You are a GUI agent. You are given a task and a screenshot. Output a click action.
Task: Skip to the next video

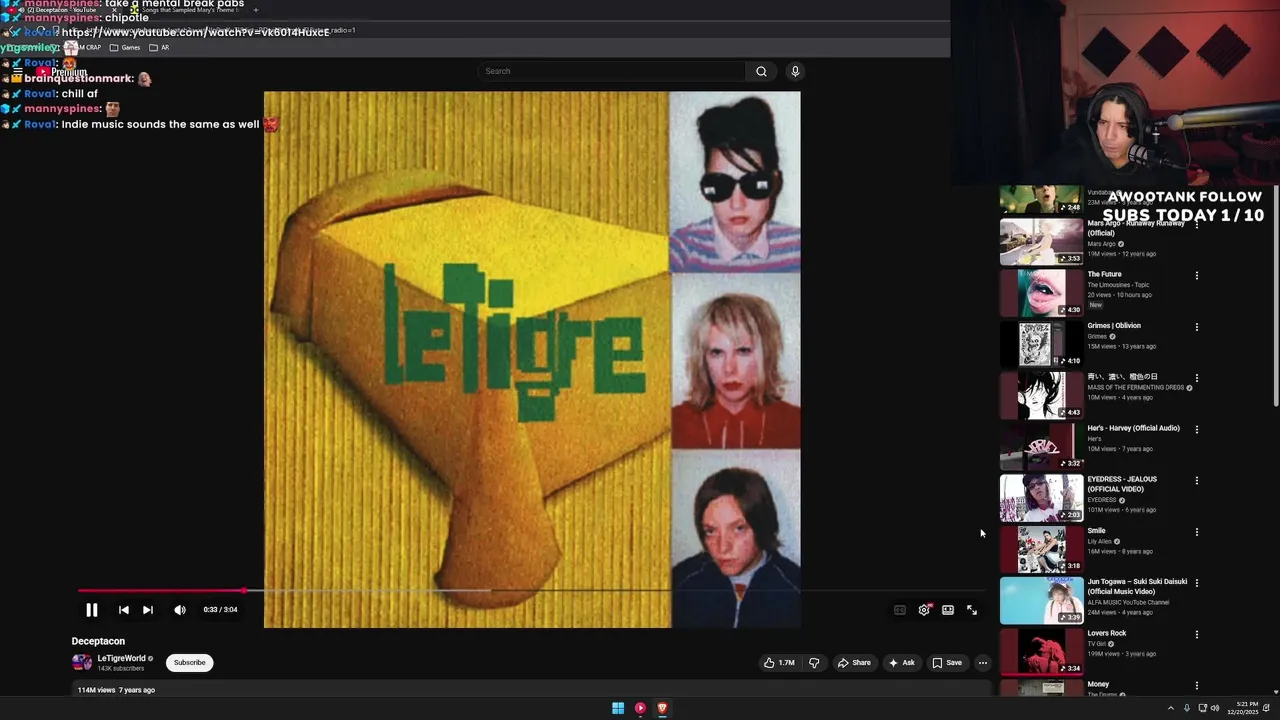(x=148, y=610)
